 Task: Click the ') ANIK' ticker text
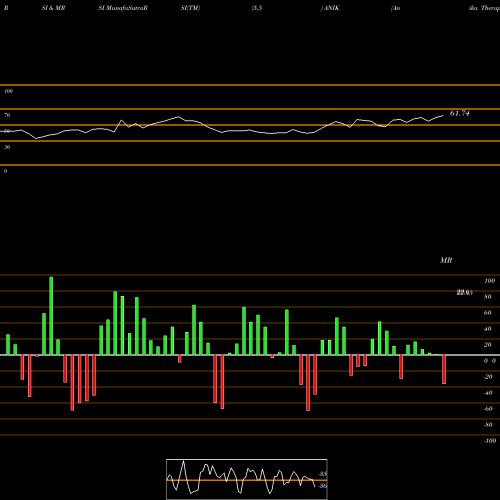pos(330,8)
